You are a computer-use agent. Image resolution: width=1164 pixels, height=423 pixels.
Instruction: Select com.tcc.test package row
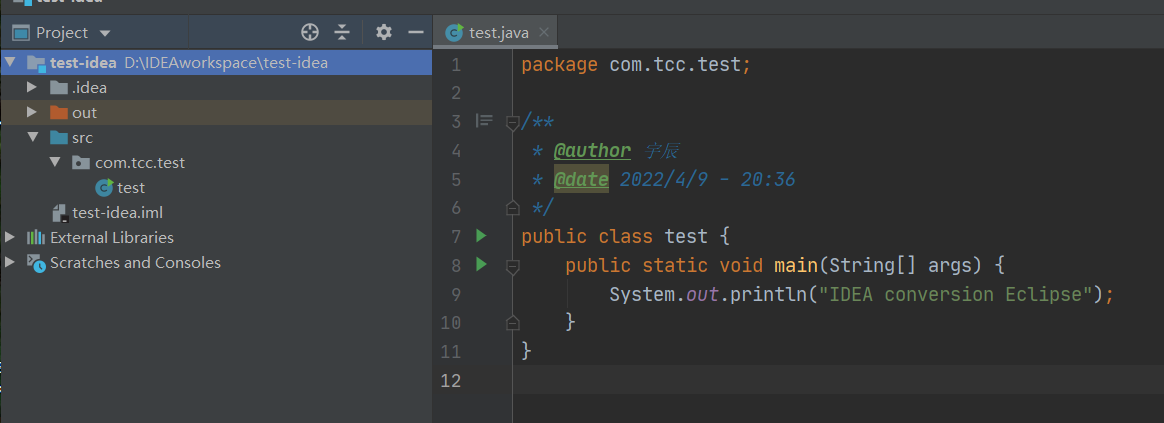click(215, 163)
